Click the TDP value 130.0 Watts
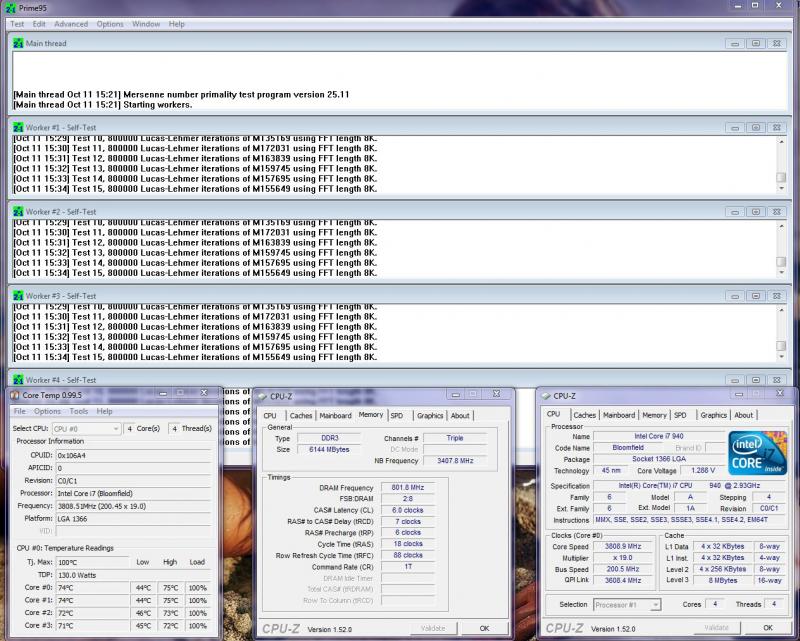The width and height of the screenshot is (800, 641). [133, 575]
